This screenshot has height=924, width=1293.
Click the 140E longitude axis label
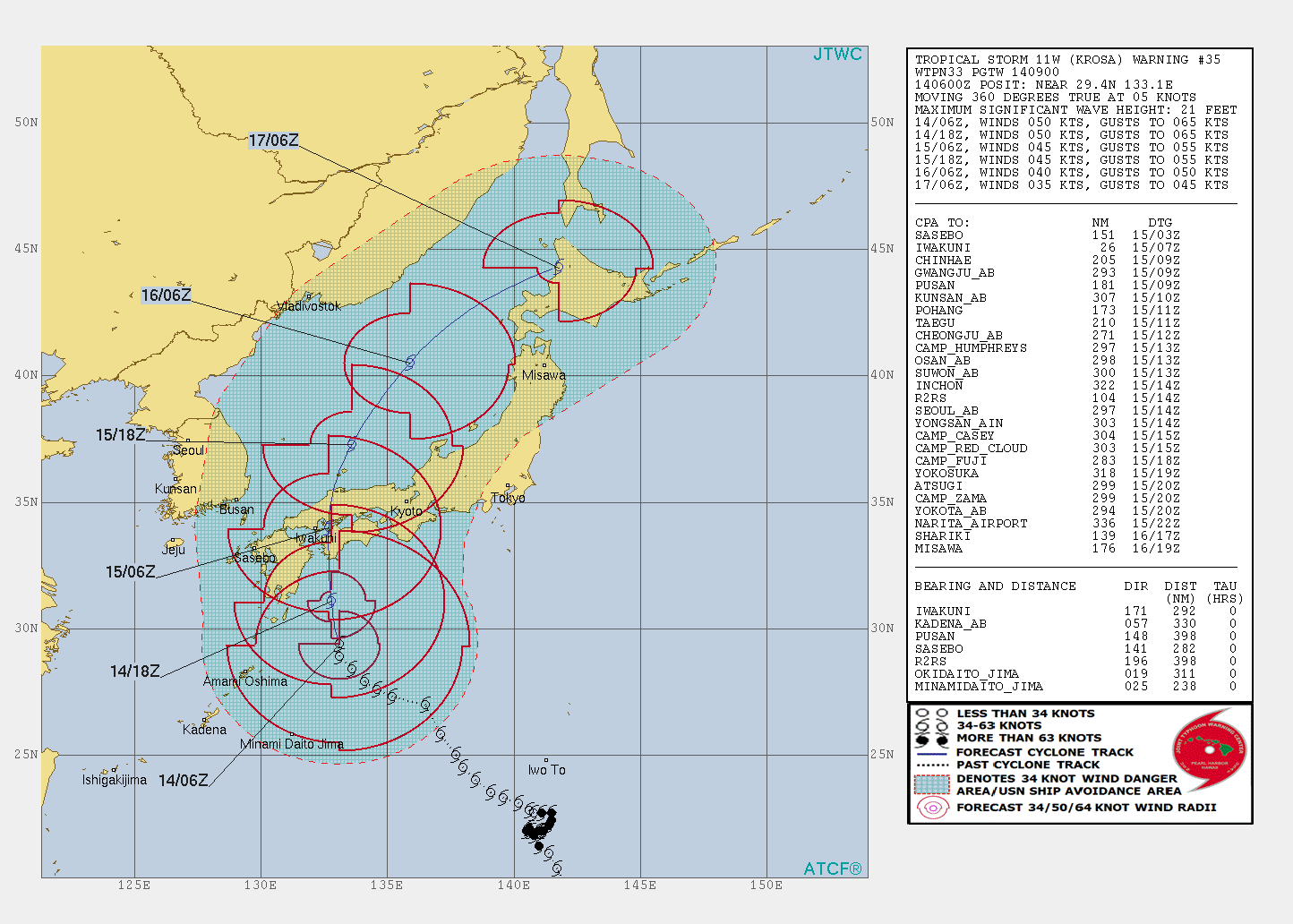click(514, 885)
